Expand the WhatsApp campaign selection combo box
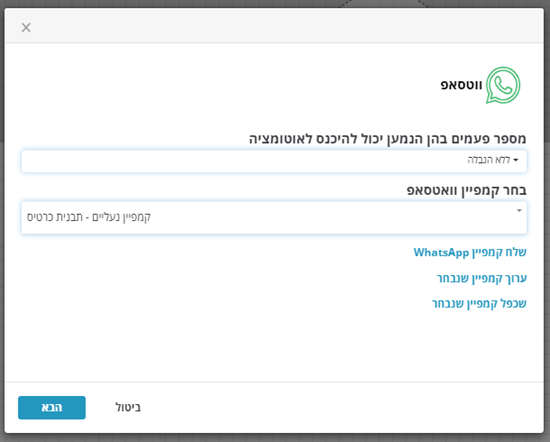The width and height of the screenshot is (550, 442). [x=274, y=217]
